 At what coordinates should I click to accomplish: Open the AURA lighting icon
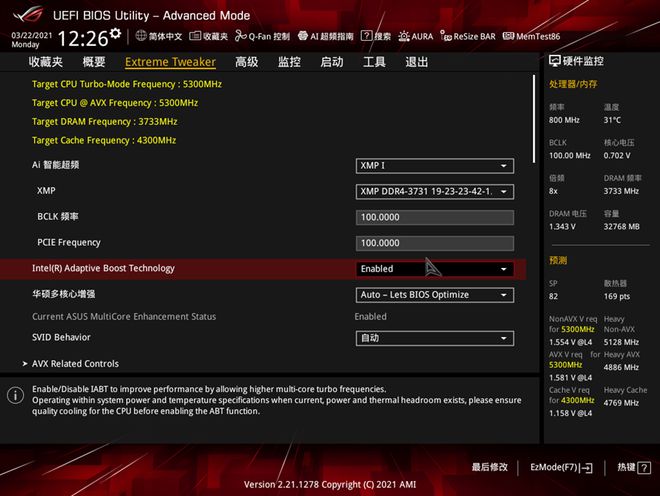click(404, 36)
